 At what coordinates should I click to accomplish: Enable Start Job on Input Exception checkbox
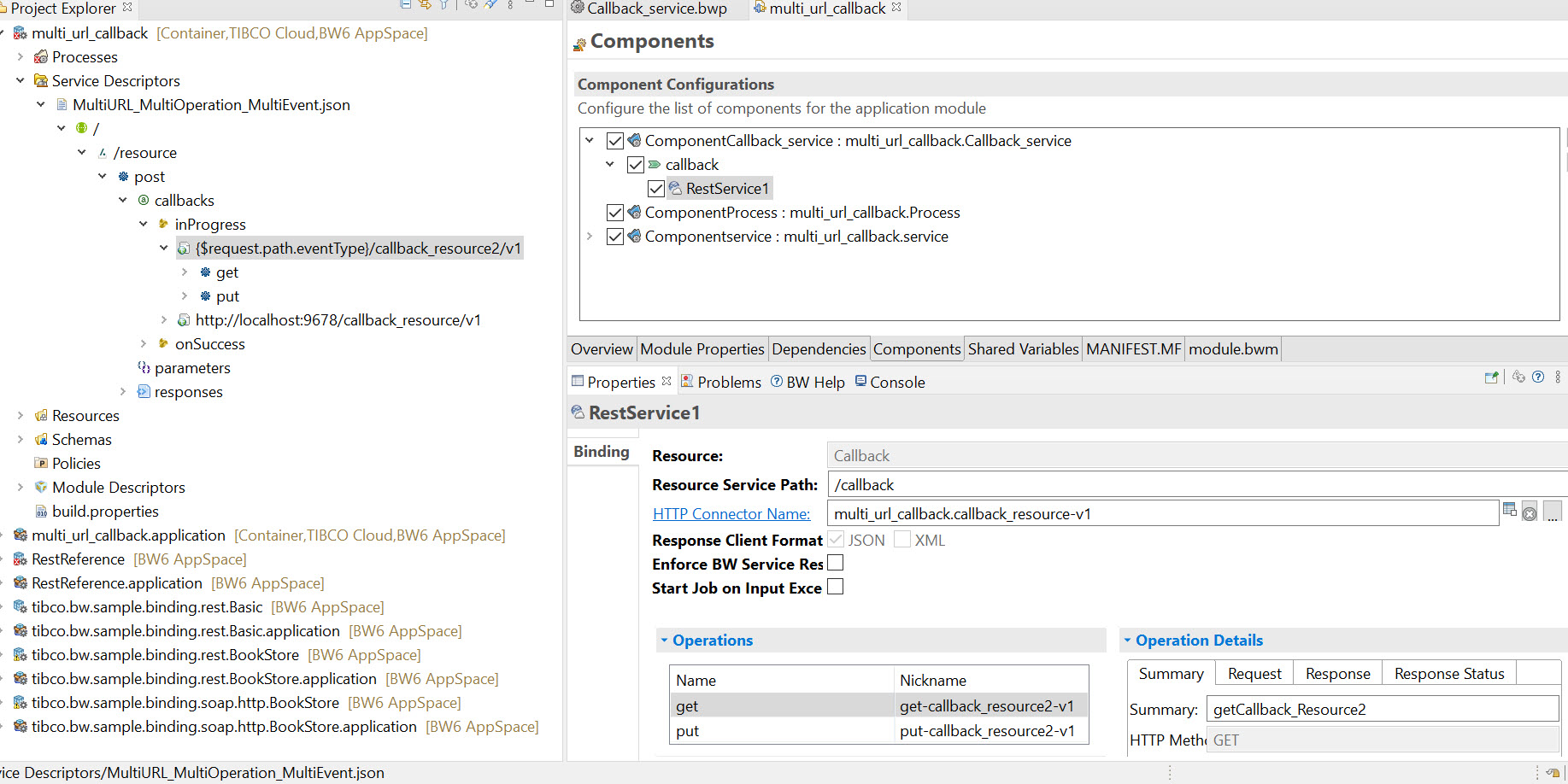pyautogui.click(x=836, y=587)
